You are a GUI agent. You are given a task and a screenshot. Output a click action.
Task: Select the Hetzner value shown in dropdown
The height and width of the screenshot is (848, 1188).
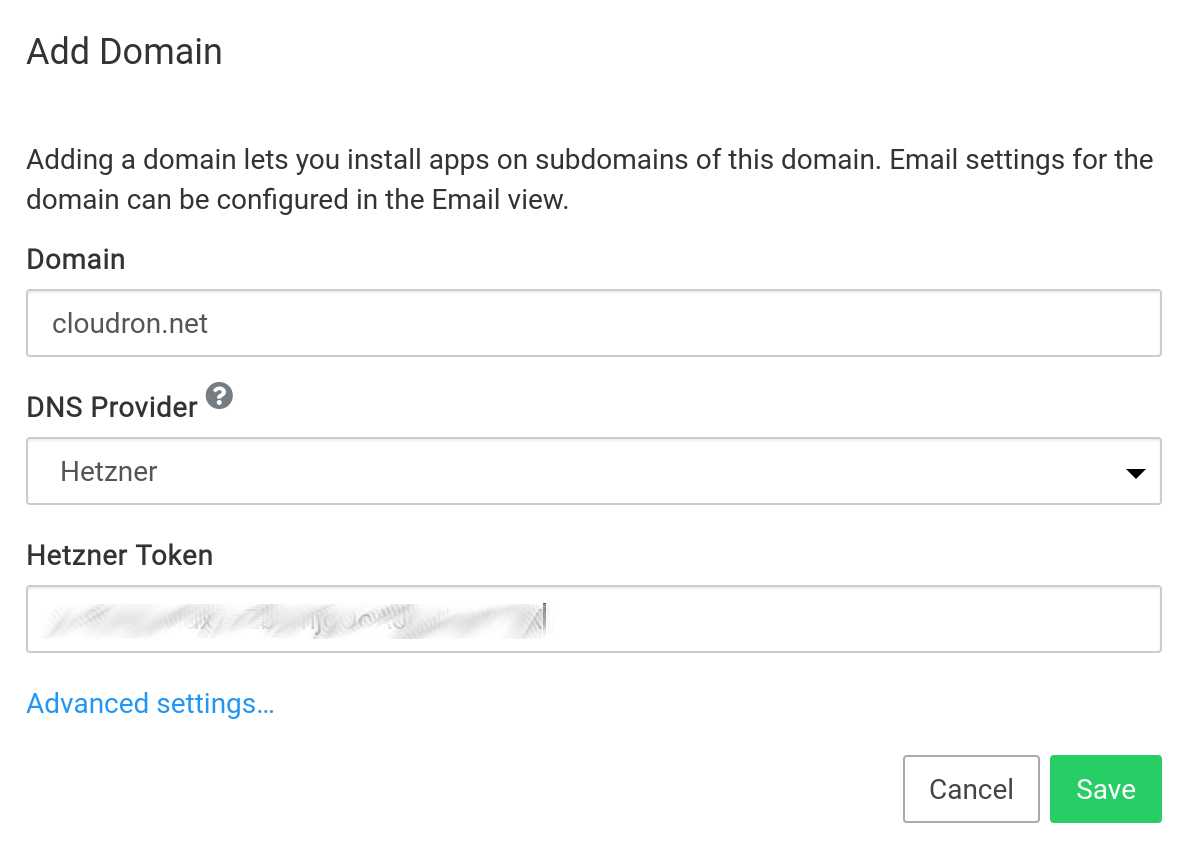click(x=109, y=472)
